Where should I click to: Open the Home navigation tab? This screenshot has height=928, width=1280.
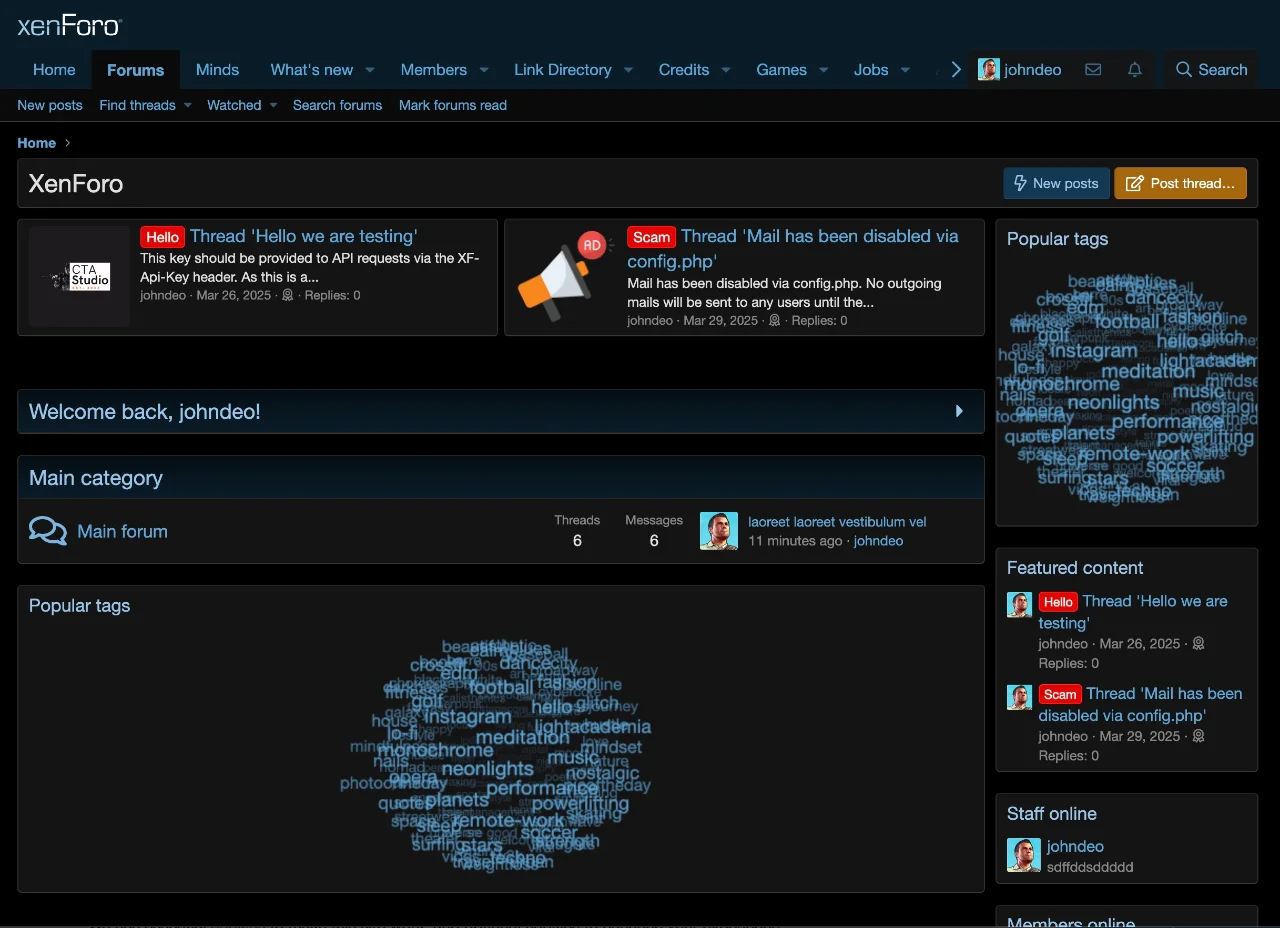54,70
